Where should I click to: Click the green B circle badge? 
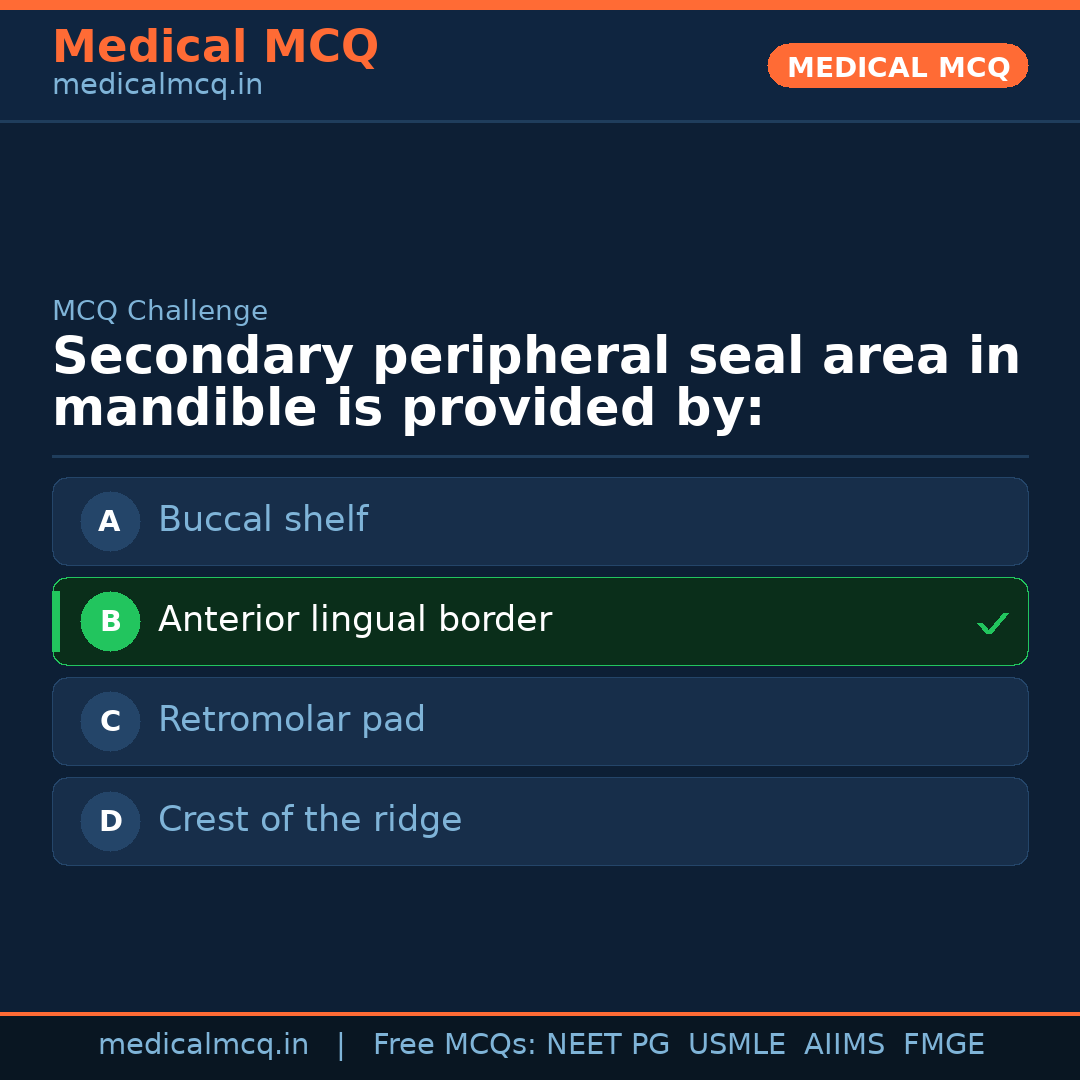pos(110,621)
